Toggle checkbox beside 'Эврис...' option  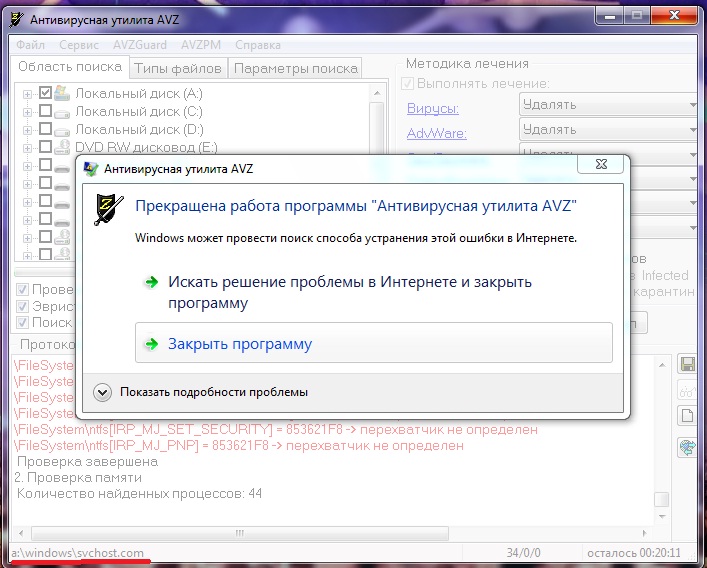coord(22,307)
